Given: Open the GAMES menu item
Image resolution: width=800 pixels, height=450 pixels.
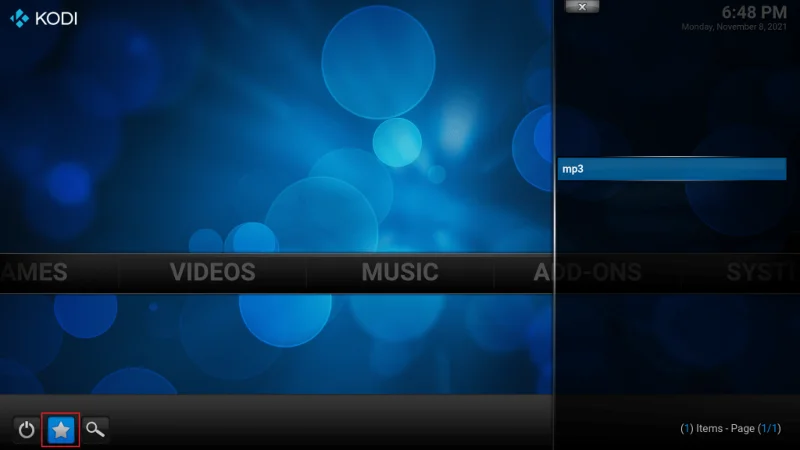Looking at the screenshot, I should (x=34, y=272).
